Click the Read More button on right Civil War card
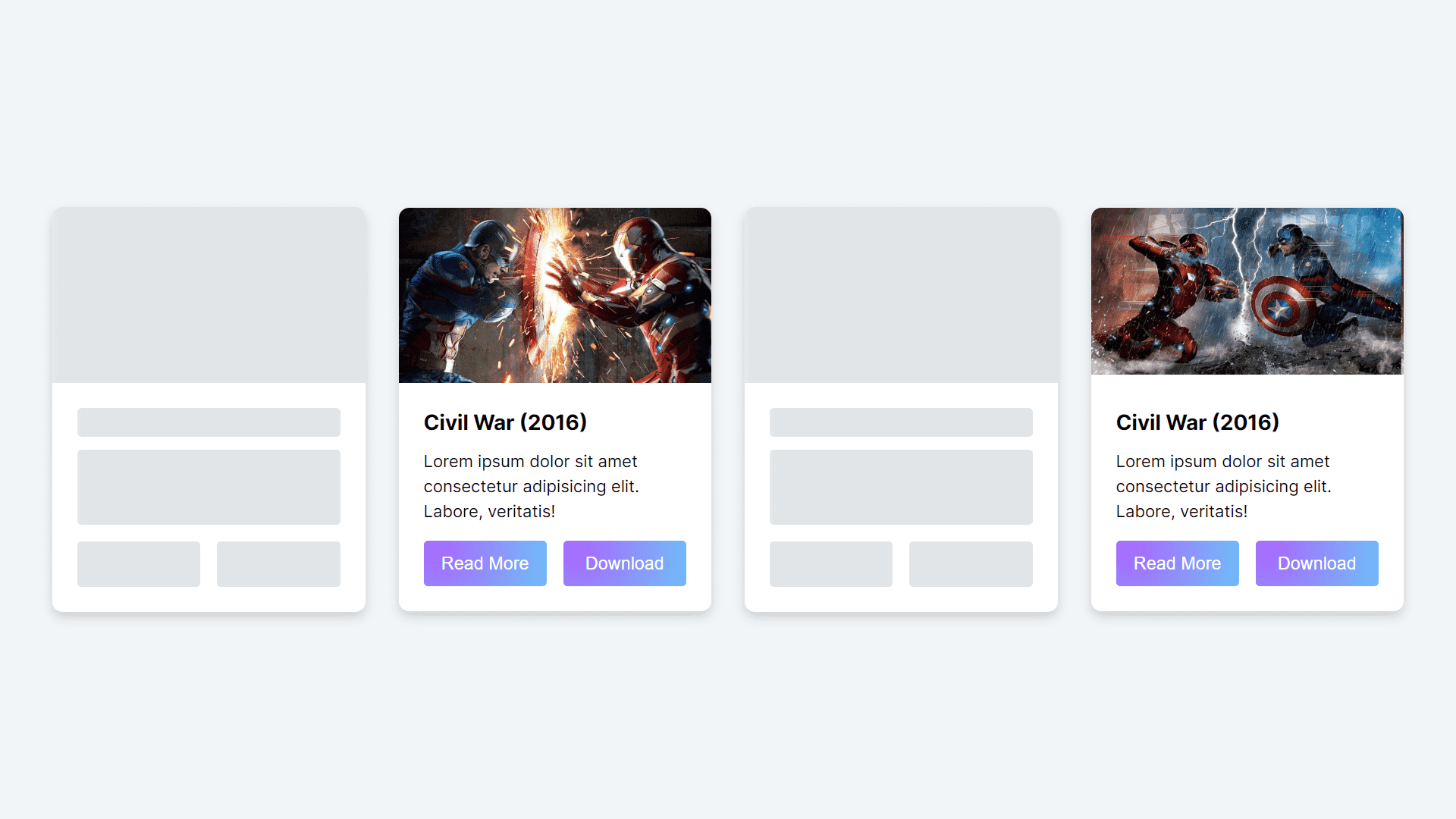This screenshot has height=819, width=1456. point(1177,563)
